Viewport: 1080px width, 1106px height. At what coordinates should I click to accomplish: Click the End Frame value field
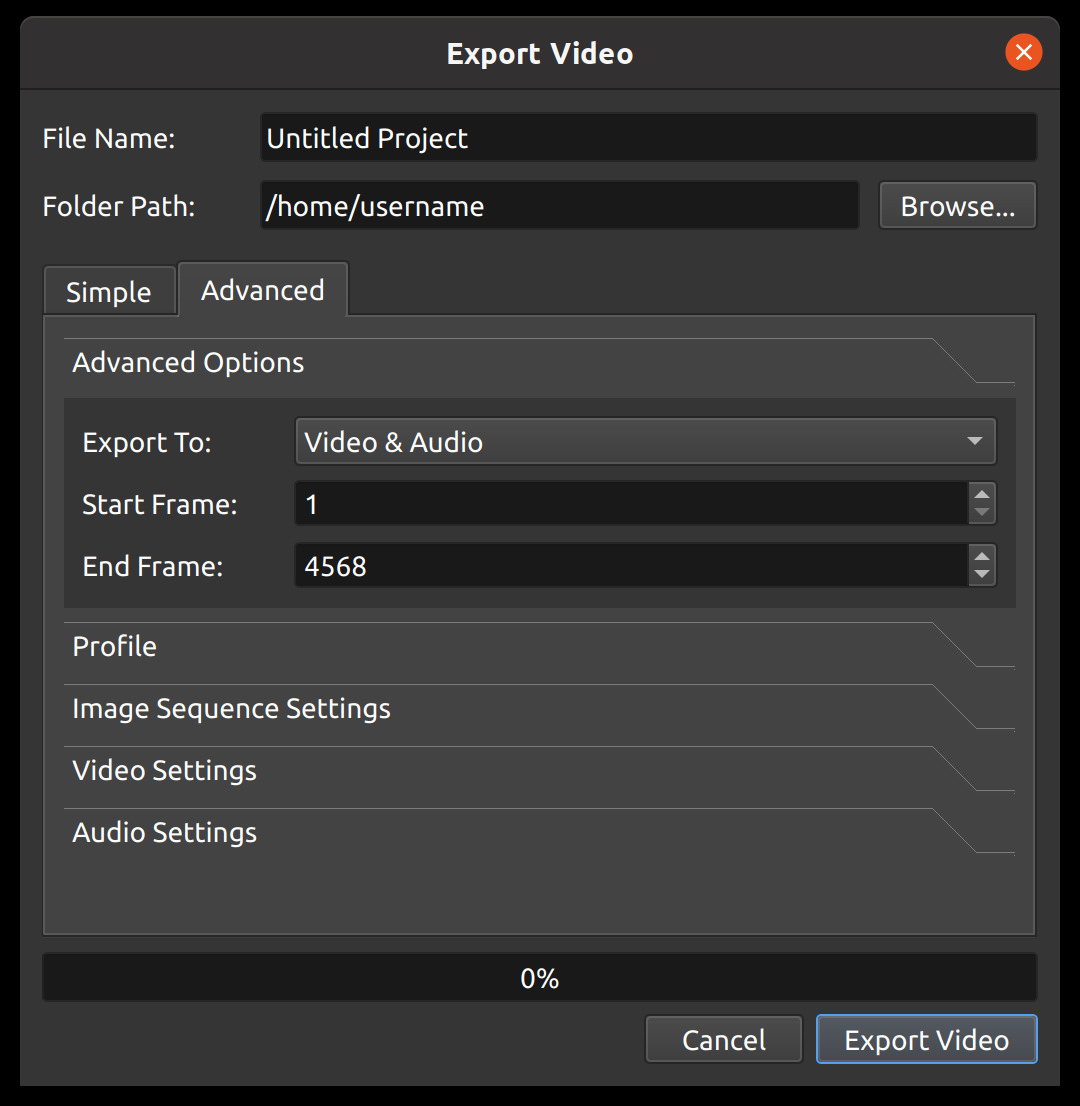[x=630, y=565]
